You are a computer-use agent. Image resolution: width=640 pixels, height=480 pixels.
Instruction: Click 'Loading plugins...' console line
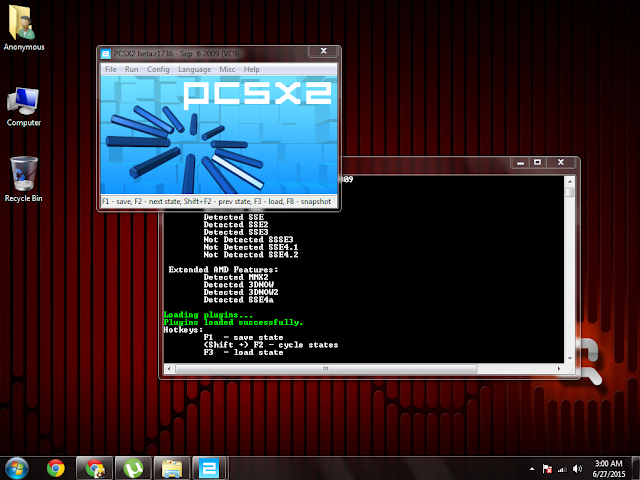(208, 315)
